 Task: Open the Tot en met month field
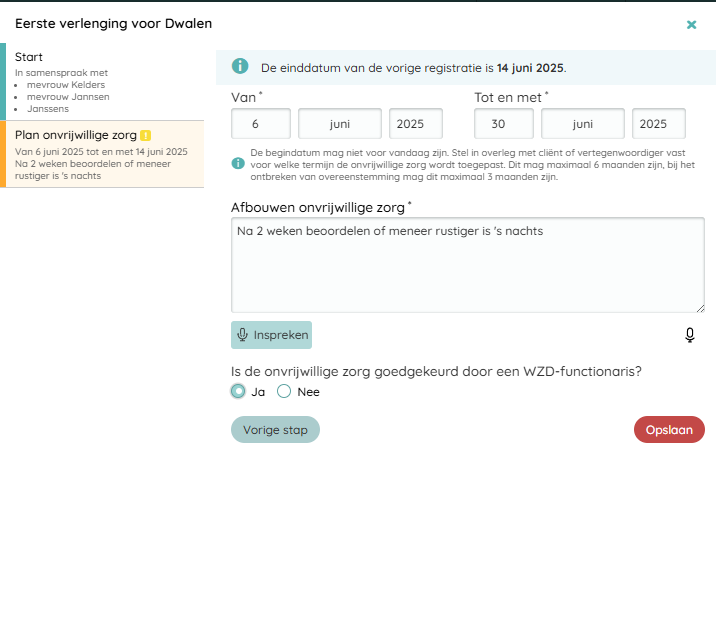pyautogui.click(x=583, y=124)
